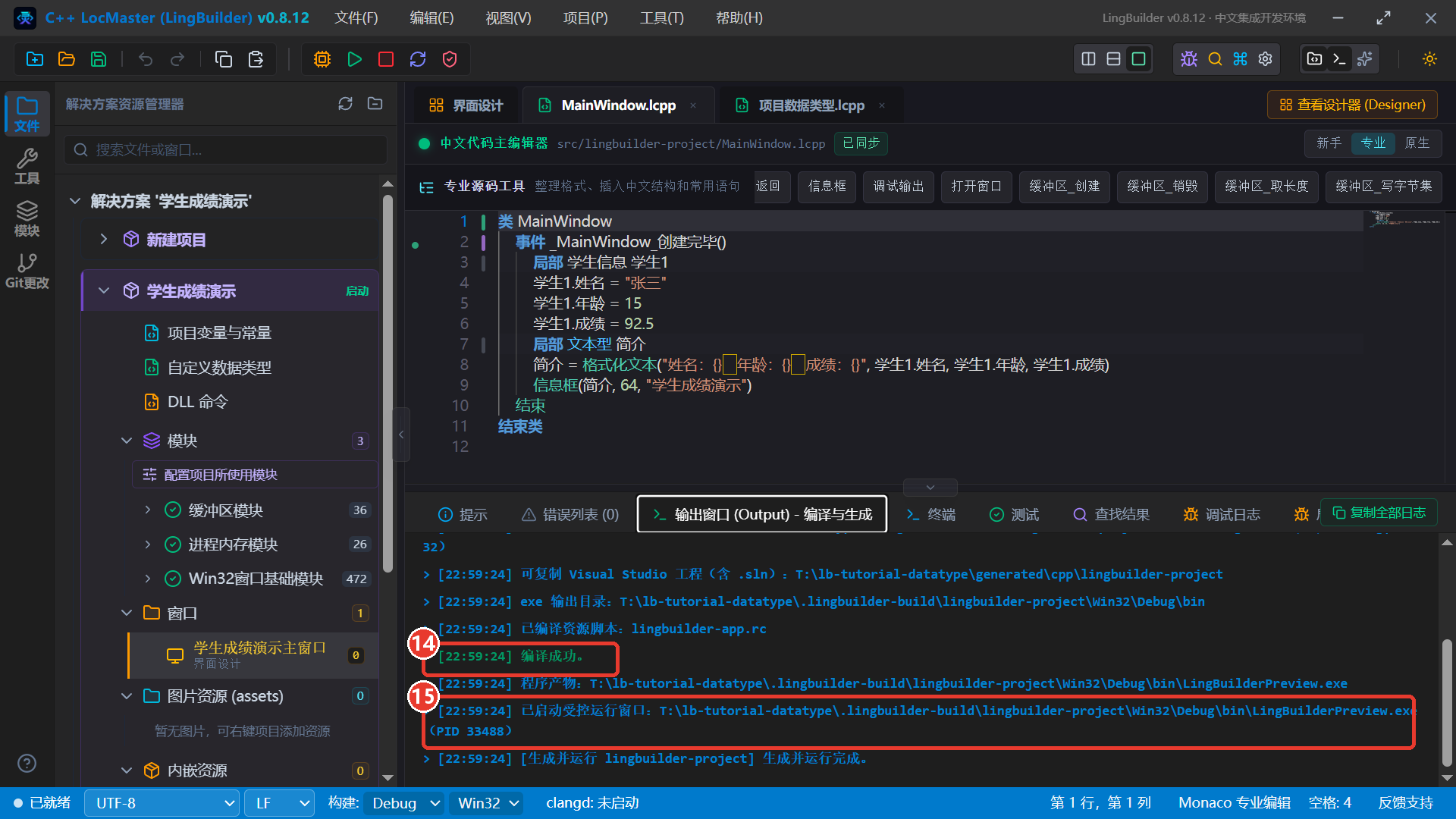The height and width of the screenshot is (819, 1456).
Task: Open the 文件(F) menu
Action: [x=356, y=18]
